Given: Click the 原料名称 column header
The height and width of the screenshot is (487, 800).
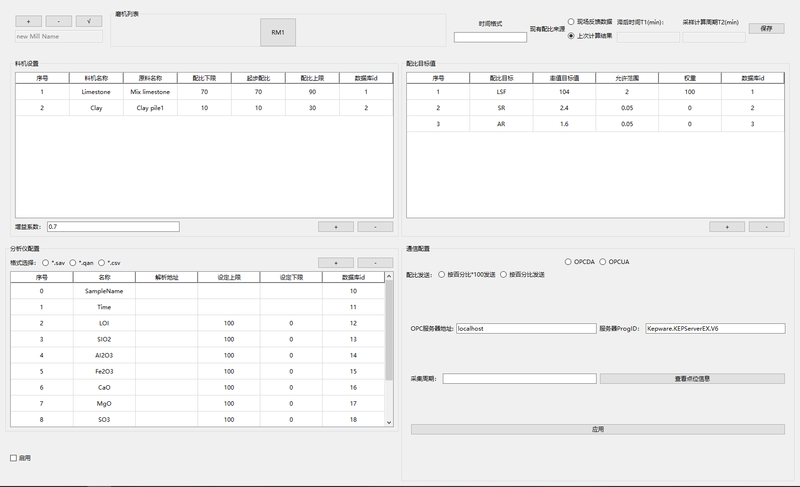Looking at the screenshot, I should click(x=150, y=78).
